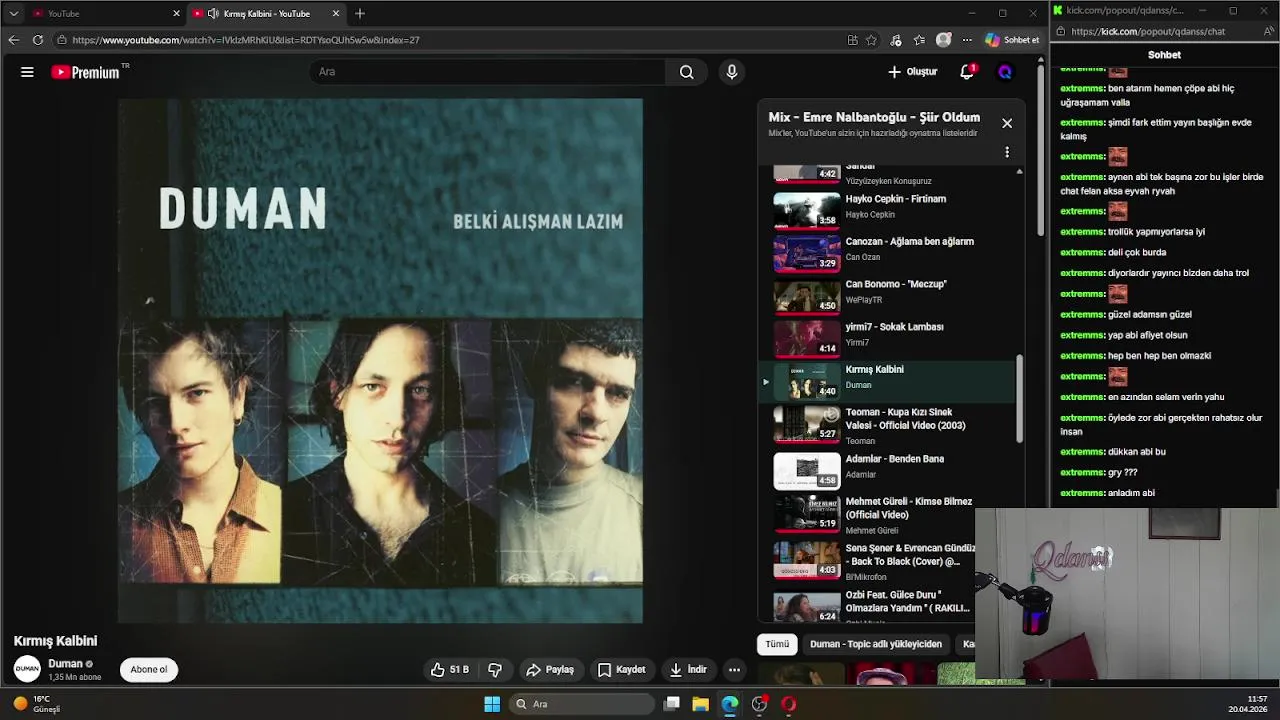Image resolution: width=1280 pixels, height=720 pixels.
Task: Select the Tümü filter chip
Action: (x=777, y=644)
